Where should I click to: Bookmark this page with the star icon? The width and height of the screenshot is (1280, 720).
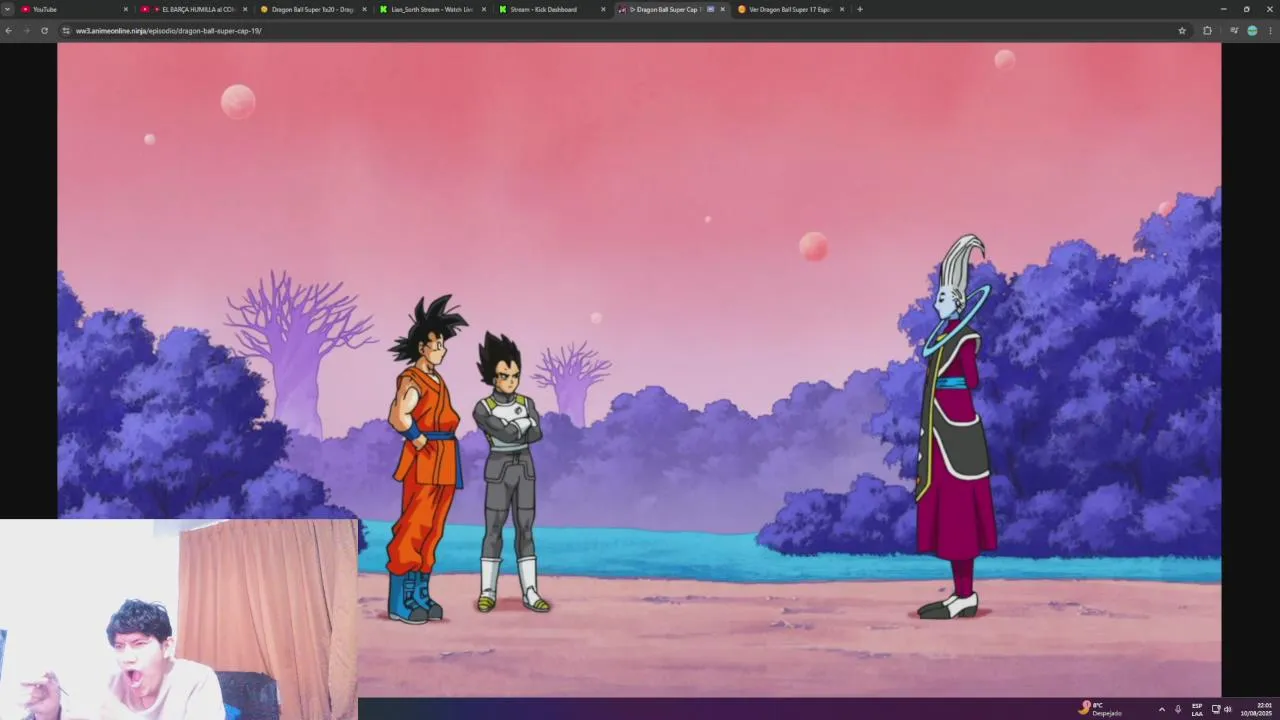1182,30
